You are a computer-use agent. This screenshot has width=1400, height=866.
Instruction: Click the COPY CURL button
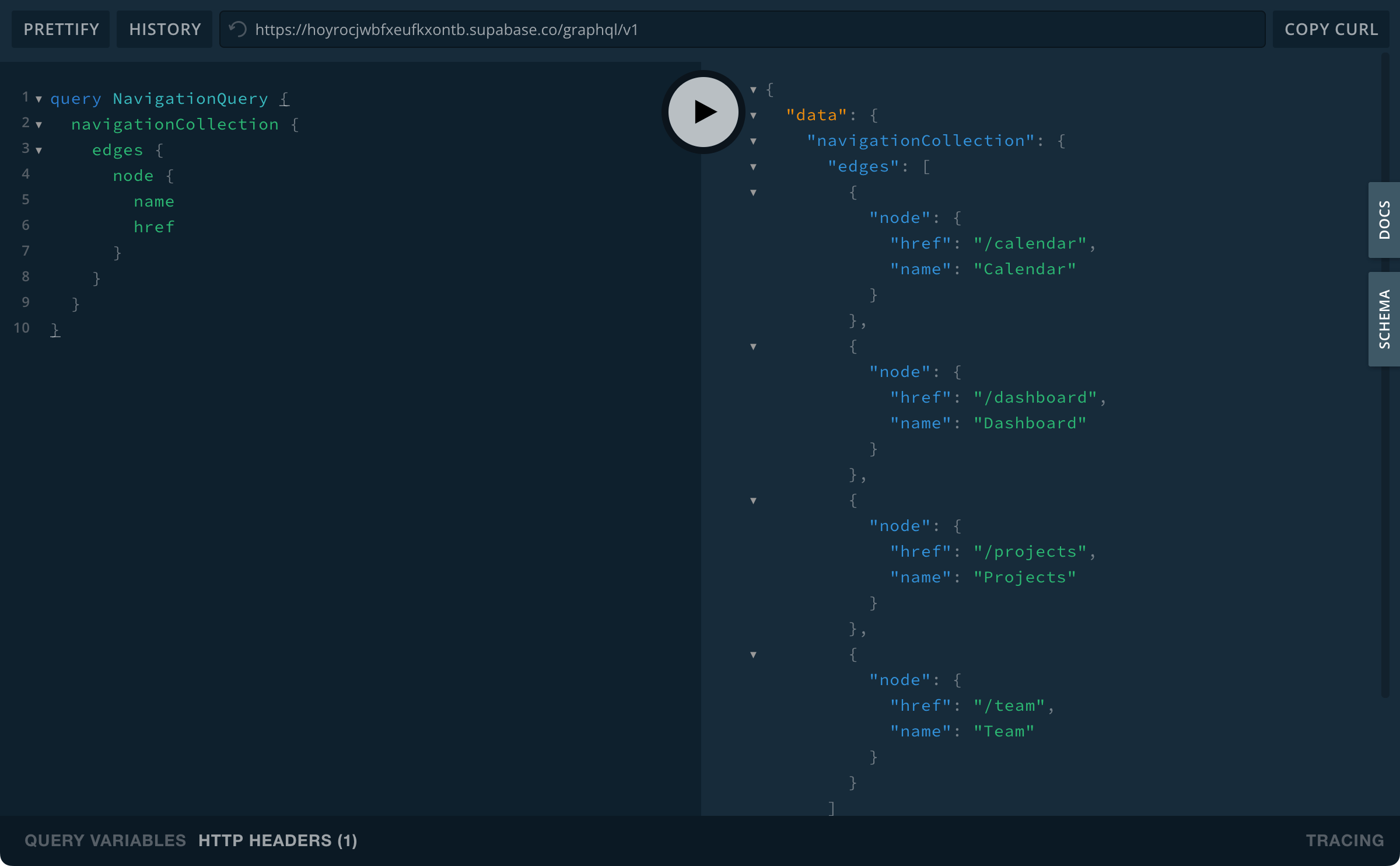1331,29
